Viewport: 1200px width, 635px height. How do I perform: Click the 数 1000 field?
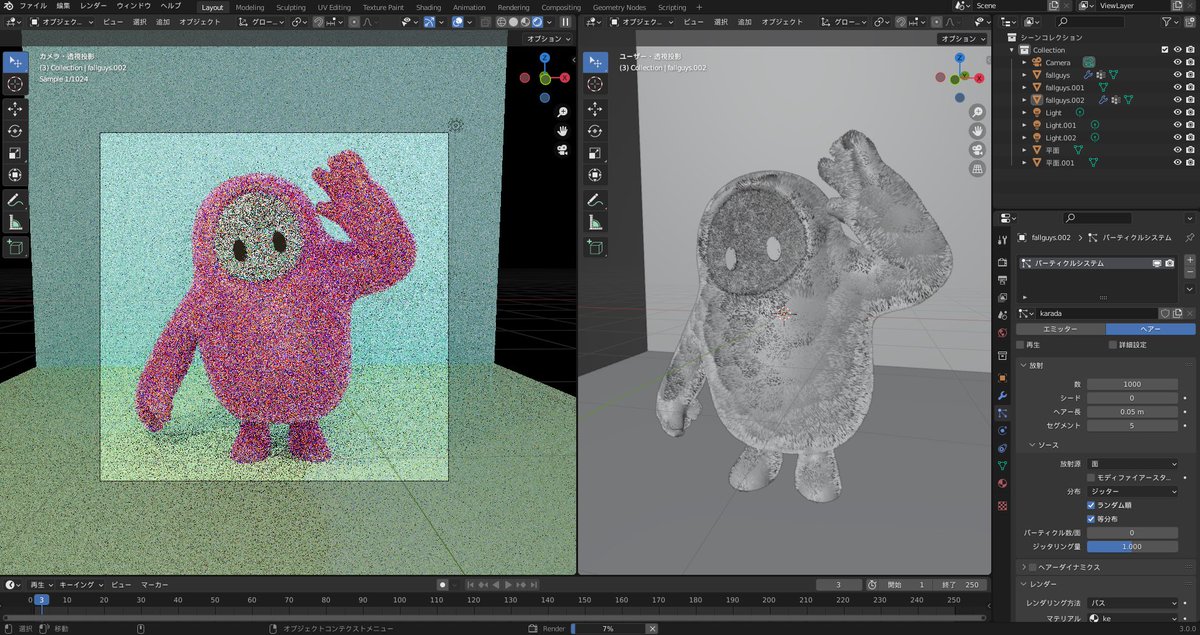[x=1133, y=384]
